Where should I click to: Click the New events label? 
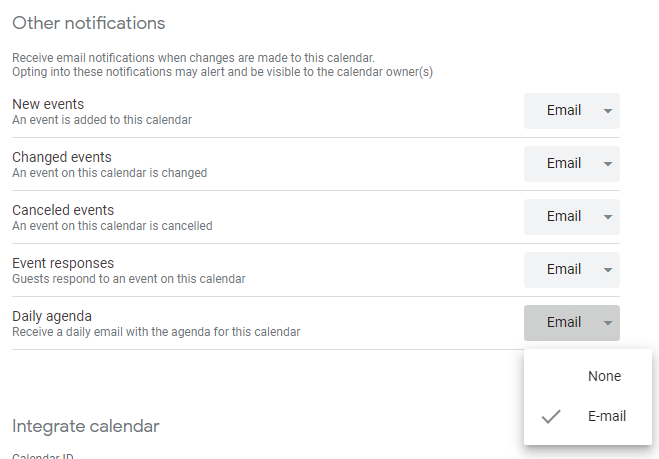pos(48,104)
